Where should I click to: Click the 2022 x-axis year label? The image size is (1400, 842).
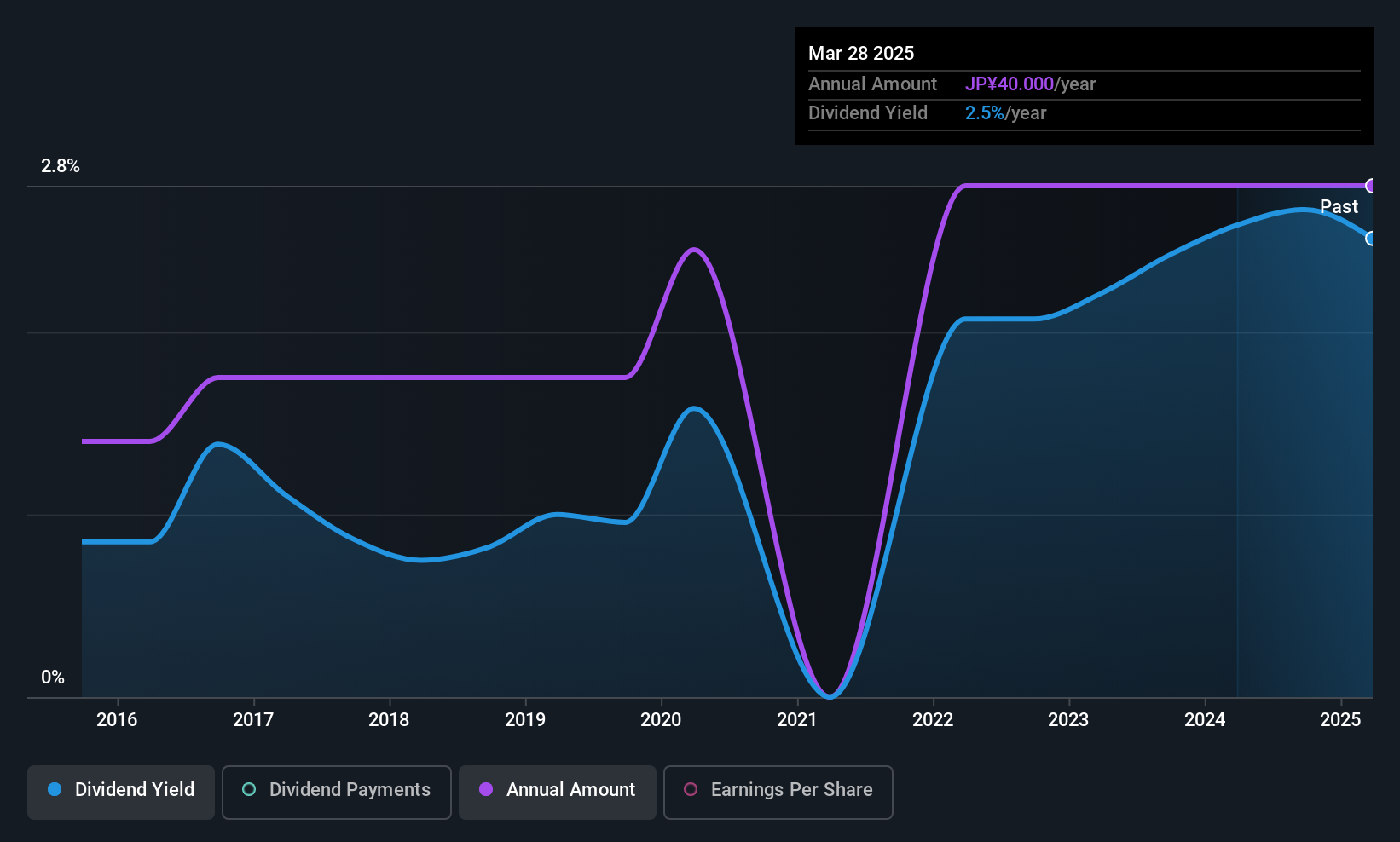(933, 719)
